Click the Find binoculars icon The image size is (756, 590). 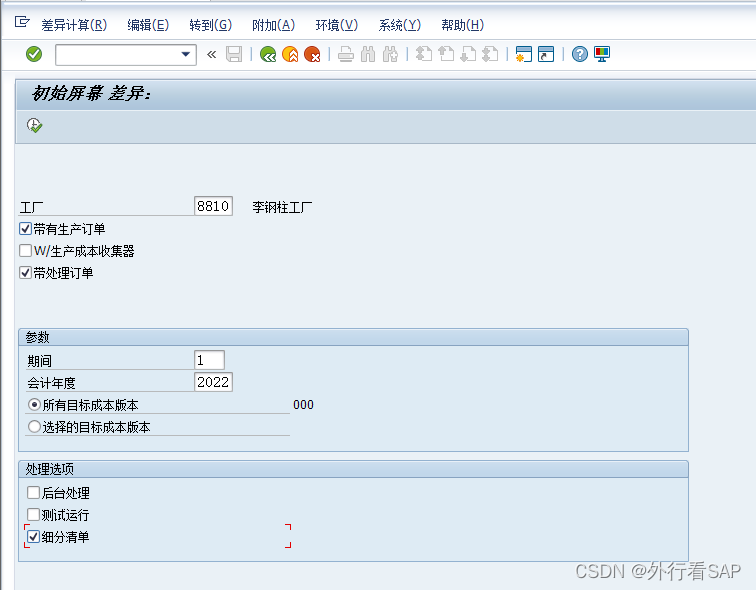click(368, 54)
